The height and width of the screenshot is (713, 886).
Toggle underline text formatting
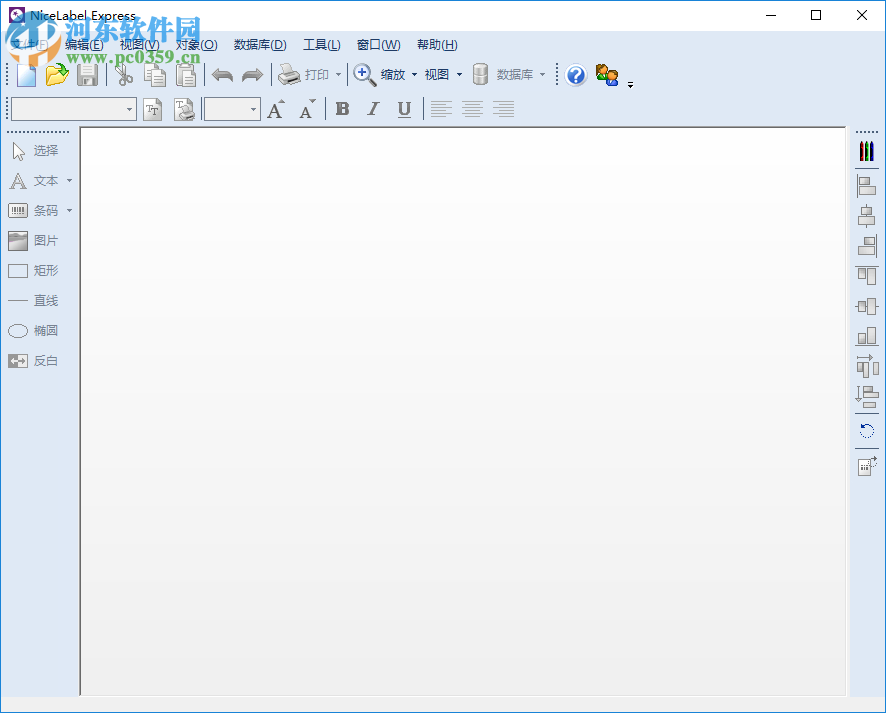[404, 109]
